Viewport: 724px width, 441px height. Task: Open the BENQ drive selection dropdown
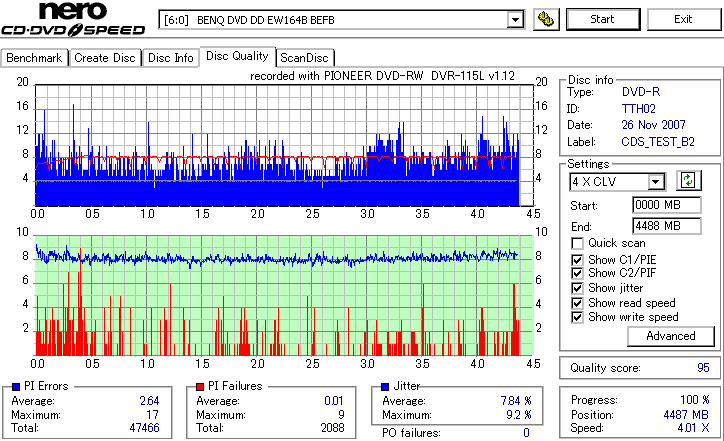tap(515, 20)
